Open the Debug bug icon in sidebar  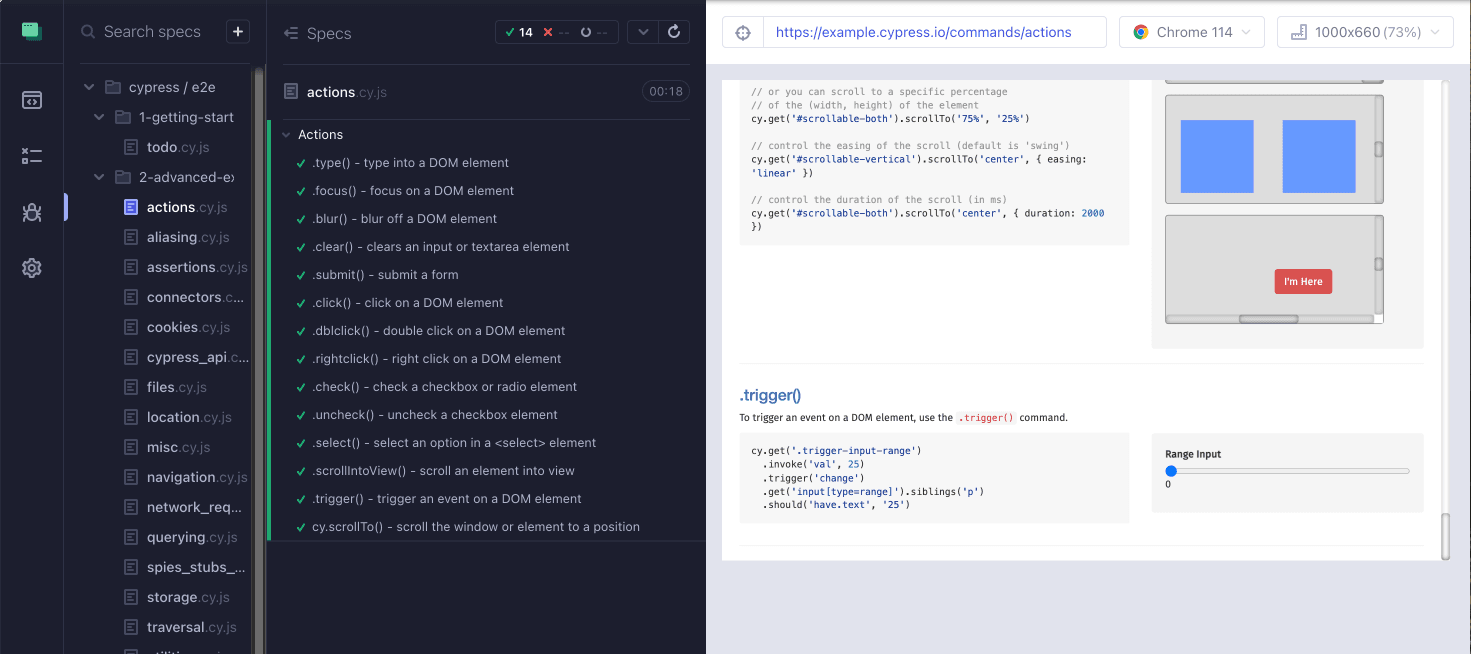(x=31, y=212)
